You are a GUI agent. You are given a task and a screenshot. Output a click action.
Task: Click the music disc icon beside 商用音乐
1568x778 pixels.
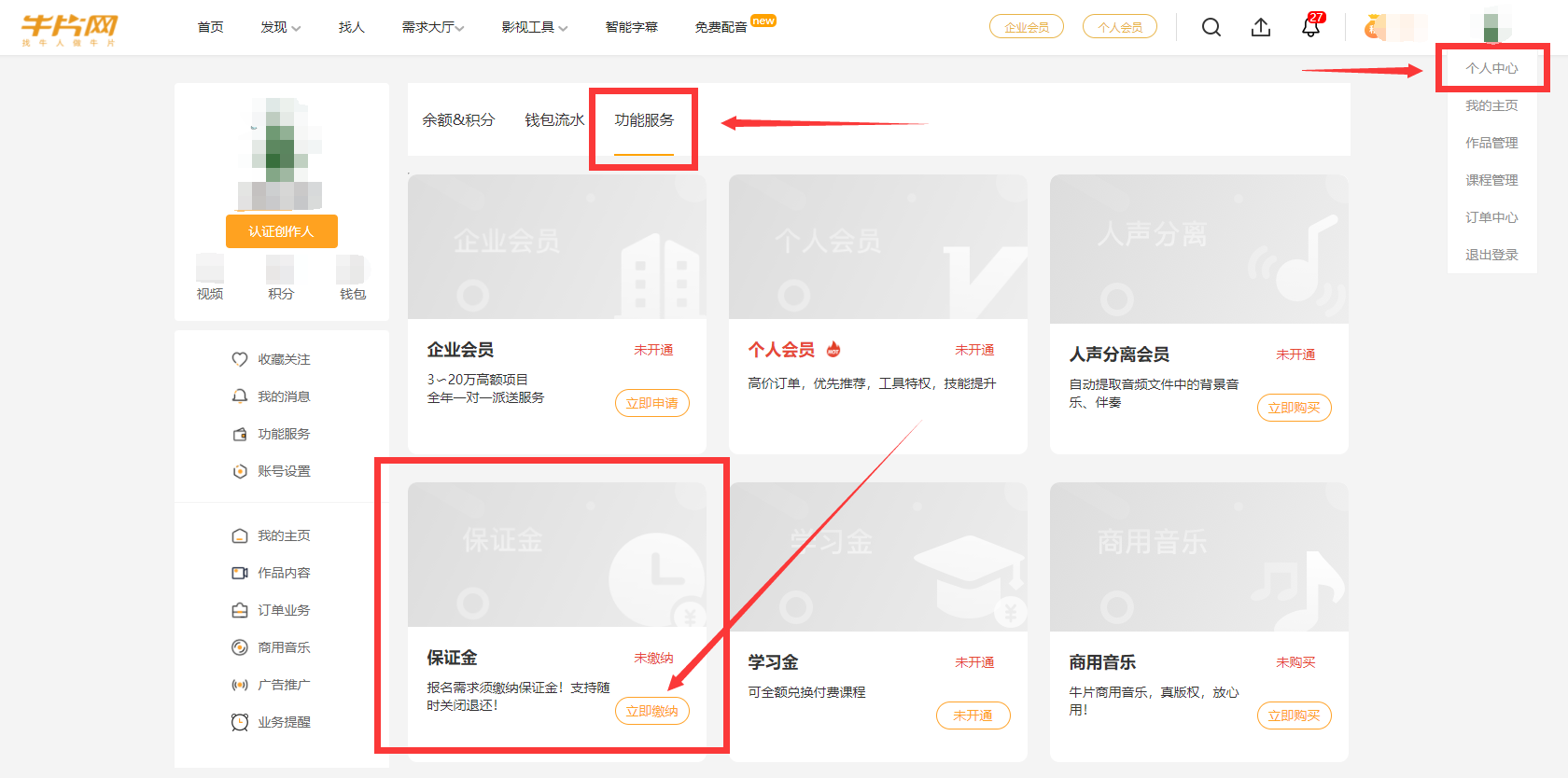[x=240, y=647]
